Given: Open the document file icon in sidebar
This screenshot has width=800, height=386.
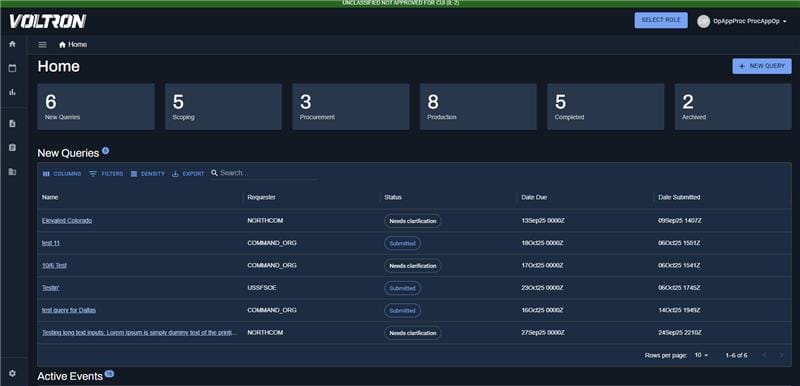Looking at the screenshot, I should tap(12, 123).
